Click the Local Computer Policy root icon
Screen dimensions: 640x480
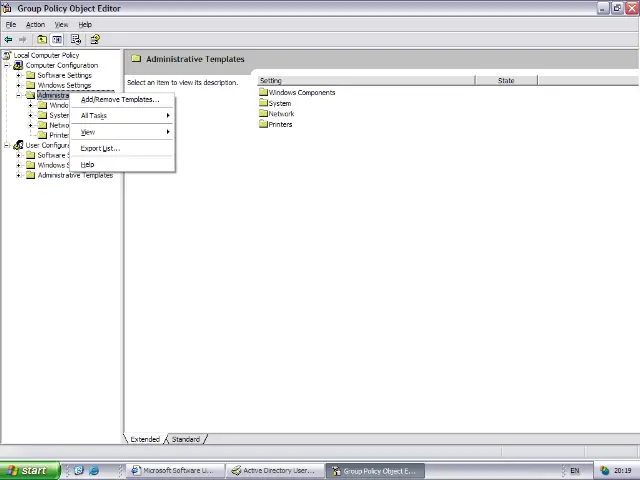7,55
